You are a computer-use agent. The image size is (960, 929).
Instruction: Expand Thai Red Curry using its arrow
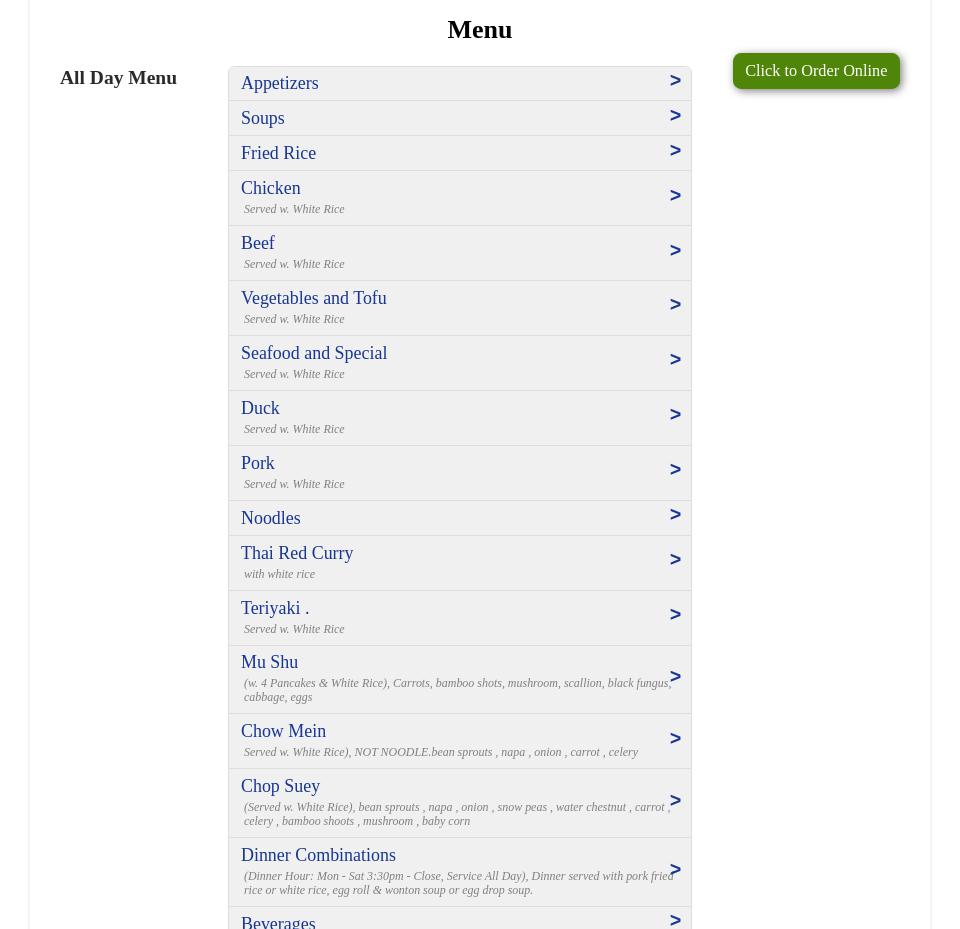click(675, 560)
